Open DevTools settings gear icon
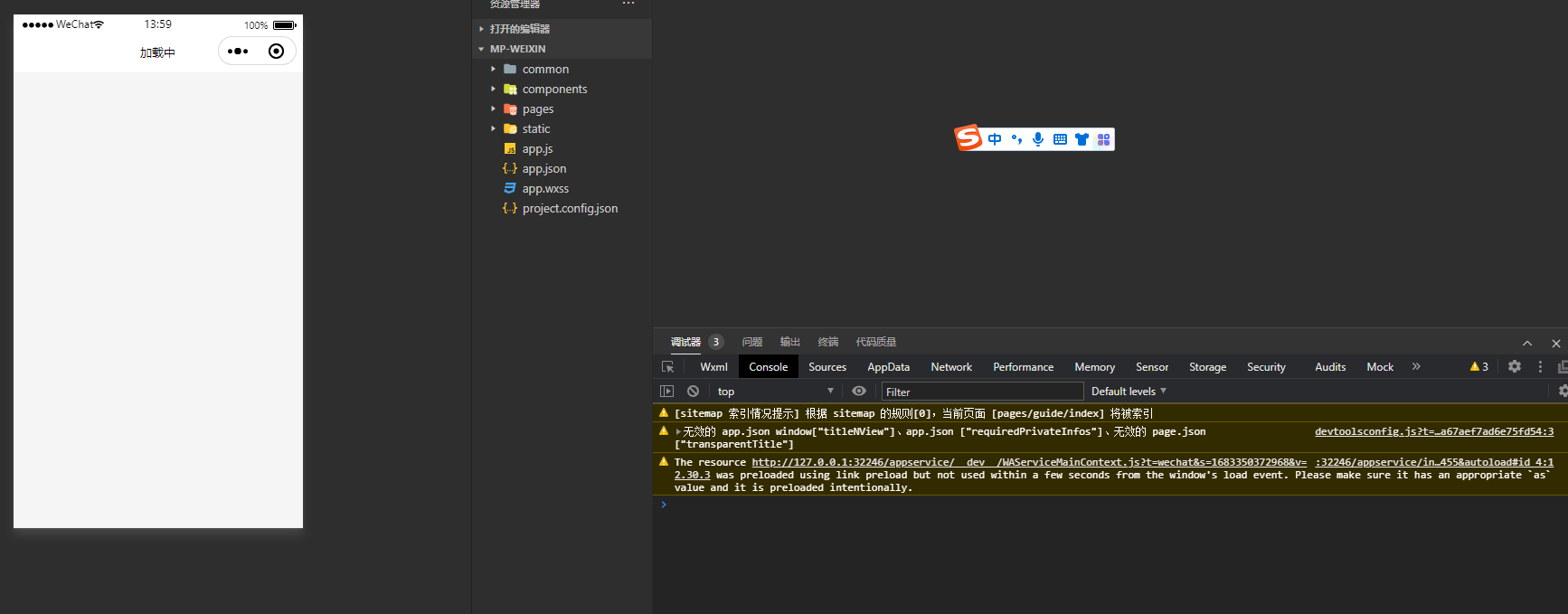 1515,367
